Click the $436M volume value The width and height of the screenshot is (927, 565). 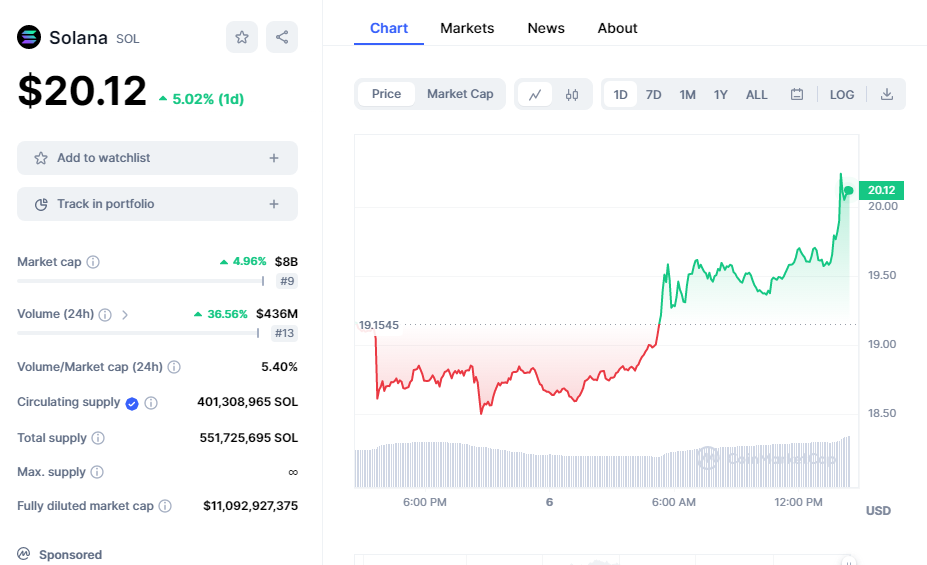277,314
